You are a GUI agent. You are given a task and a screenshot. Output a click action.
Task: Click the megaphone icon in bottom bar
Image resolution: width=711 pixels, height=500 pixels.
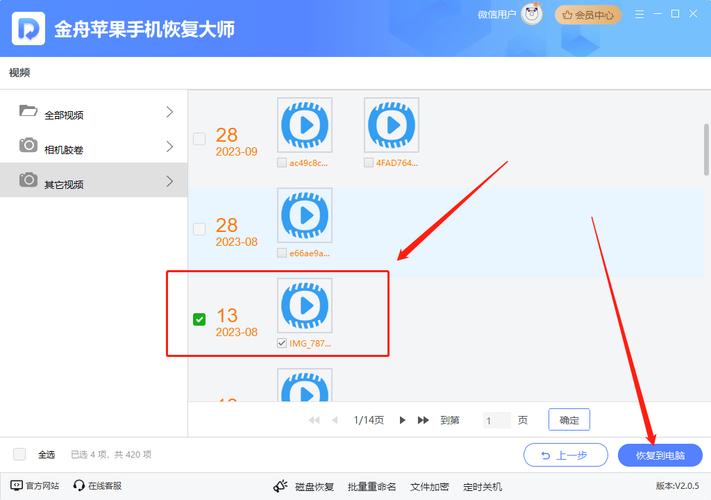280,486
